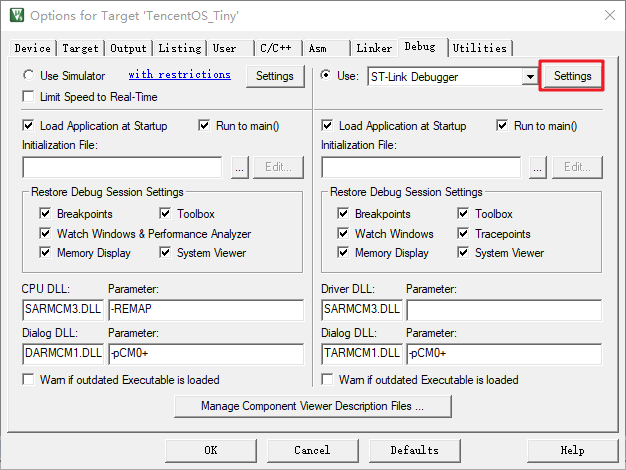This screenshot has height=470, width=626.
Task: Click the Keil icon in title bar
Action: [x=15, y=16]
